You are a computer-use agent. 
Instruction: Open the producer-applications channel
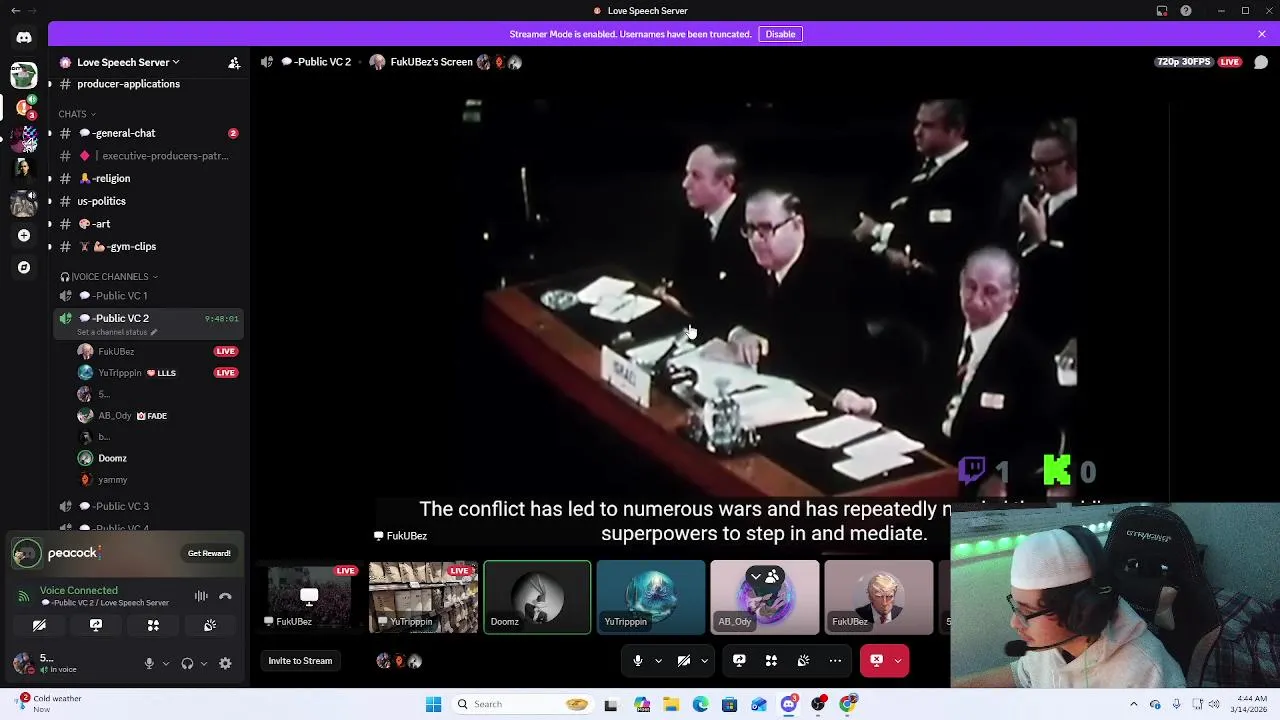pyautogui.click(x=150, y=84)
